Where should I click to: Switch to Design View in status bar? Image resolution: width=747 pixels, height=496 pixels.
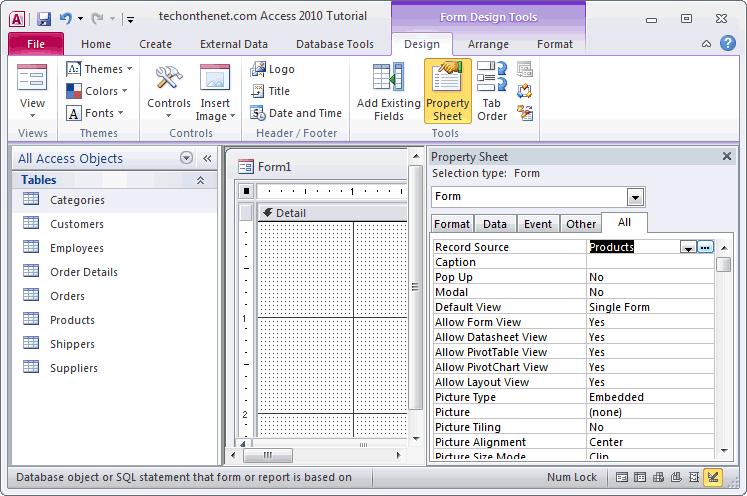coord(713,478)
